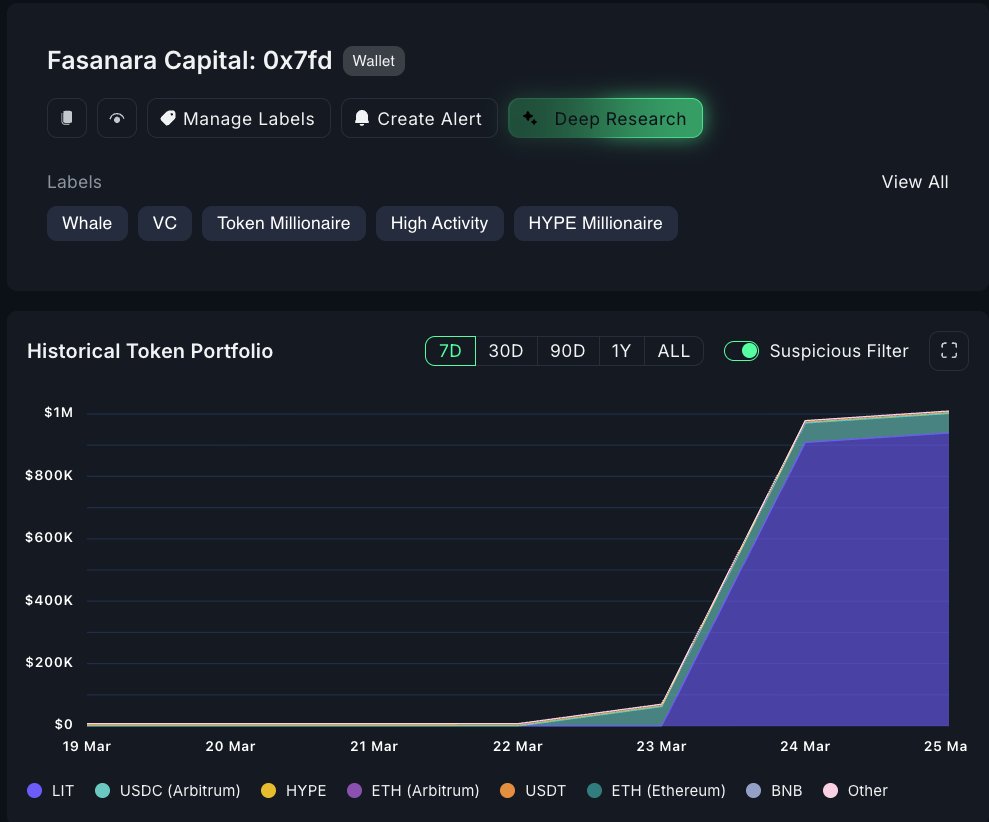
Task: Toggle USDC (Arbitrum) legend entry
Action: tap(169, 790)
